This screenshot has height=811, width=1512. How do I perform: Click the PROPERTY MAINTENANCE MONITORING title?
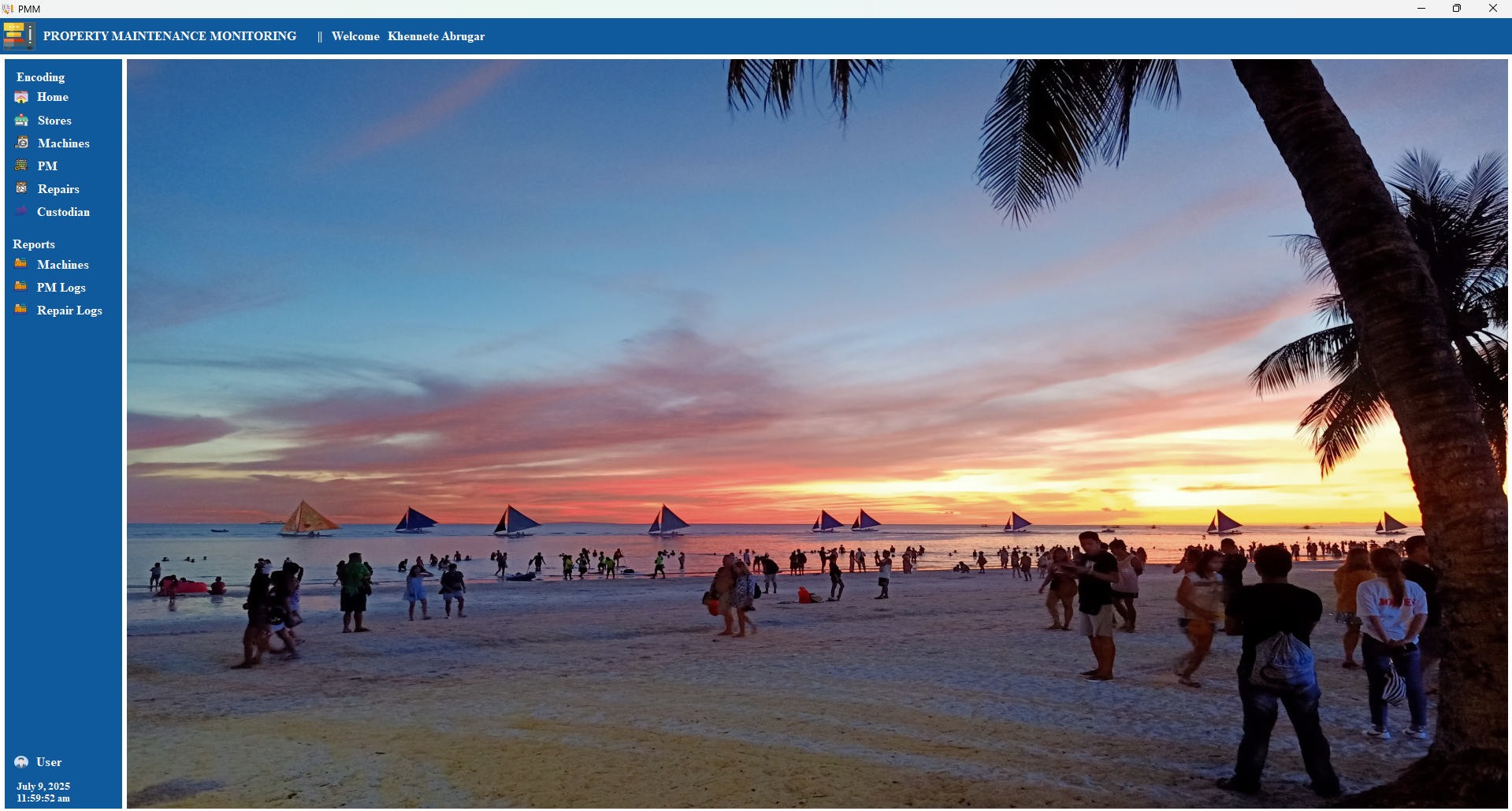tap(170, 36)
